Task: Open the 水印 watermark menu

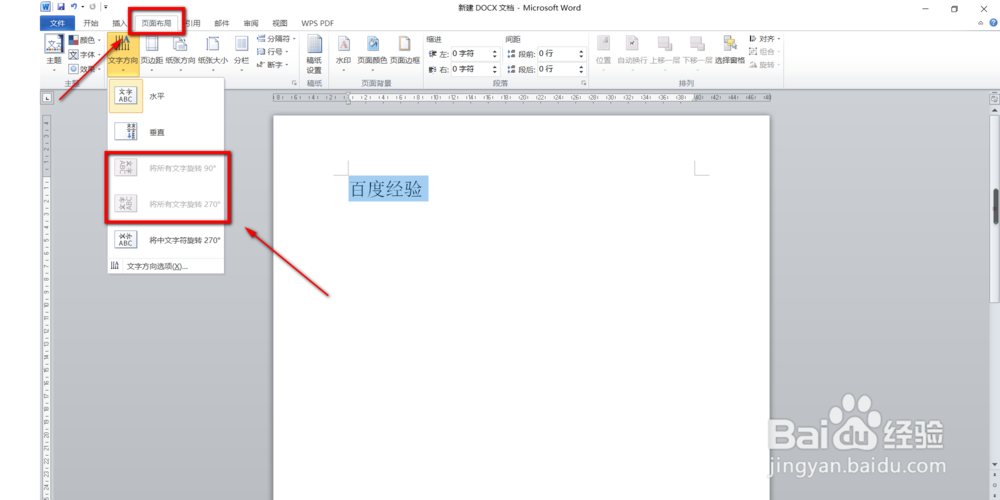Action: click(x=343, y=54)
